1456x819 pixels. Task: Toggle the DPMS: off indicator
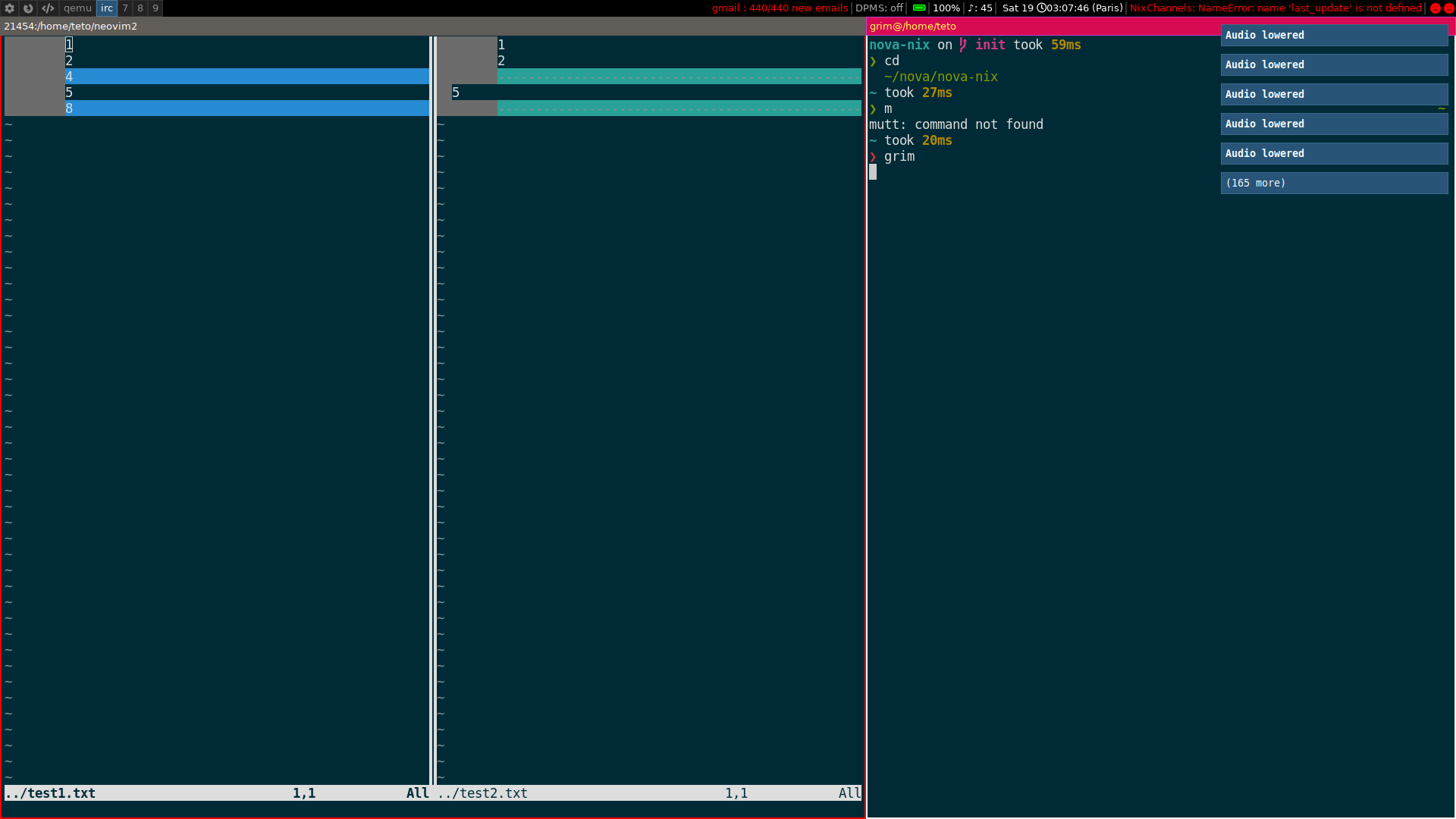tap(878, 8)
